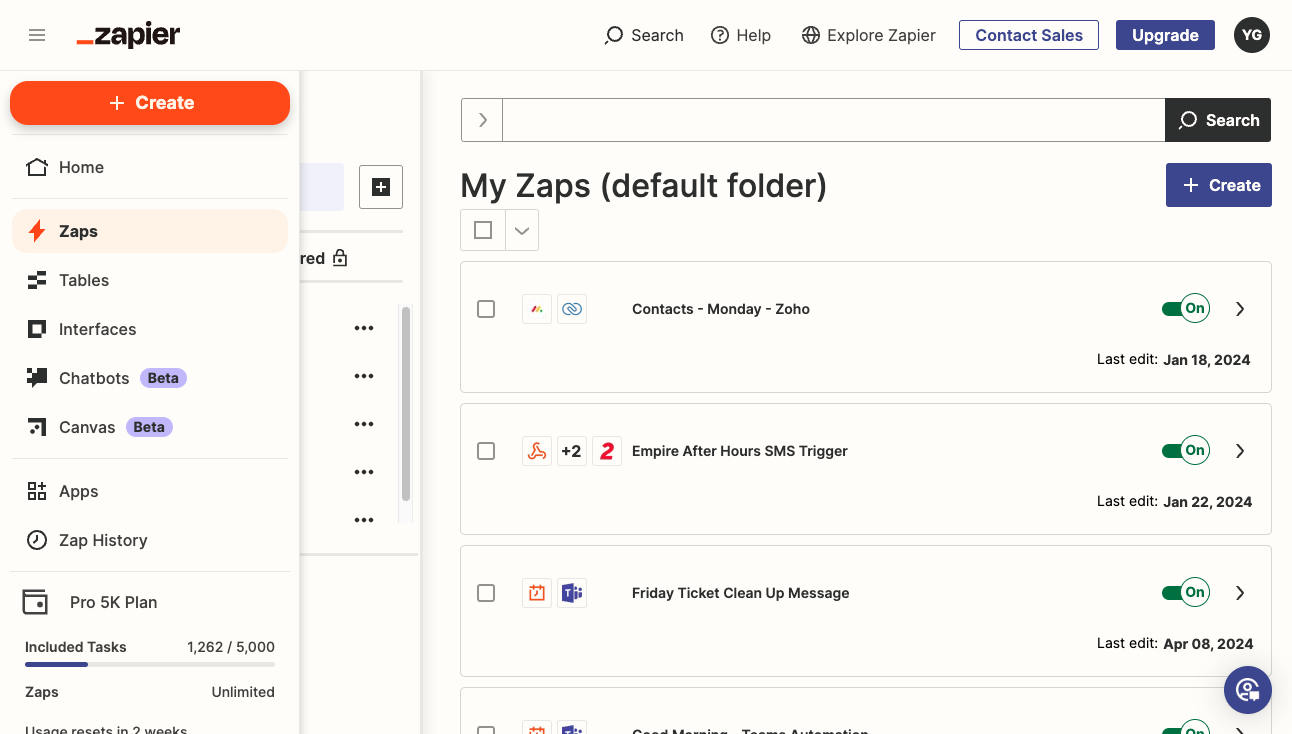Screen dimensions: 1292x734
Task: Click the Upgrade button
Action: point(1165,35)
